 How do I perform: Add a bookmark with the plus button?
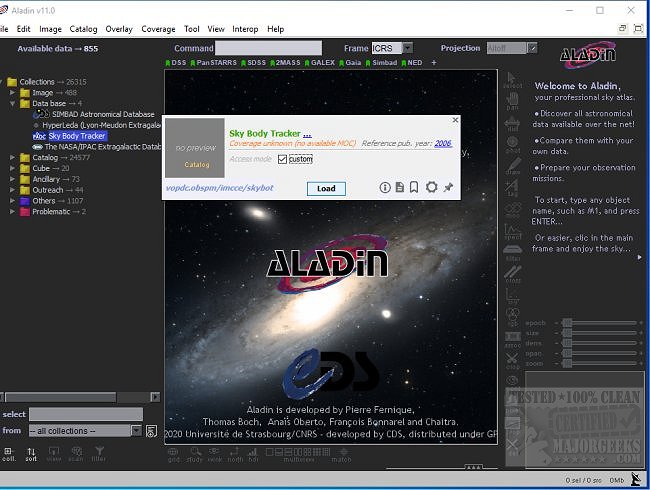point(434,63)
